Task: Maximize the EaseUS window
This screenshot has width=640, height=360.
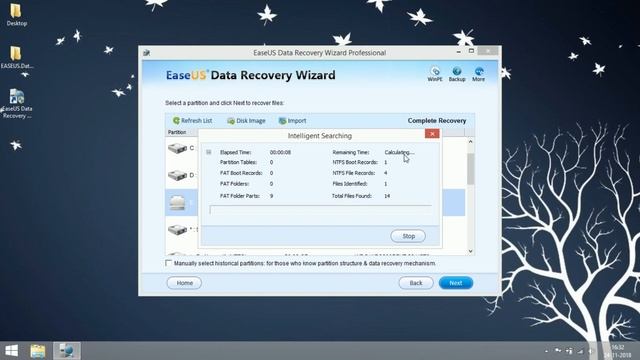Action: click(471, 51)
